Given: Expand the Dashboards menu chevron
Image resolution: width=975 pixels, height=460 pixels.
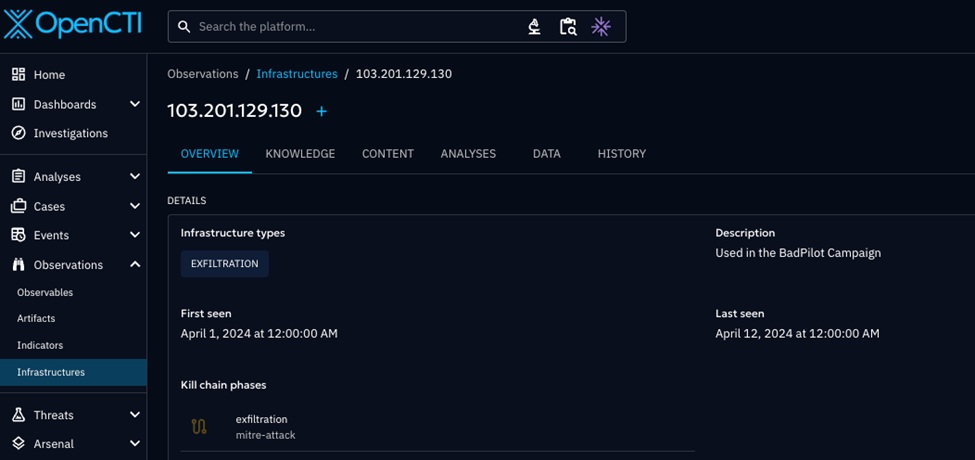Looking at the screenshot, I should pos(135,104).
